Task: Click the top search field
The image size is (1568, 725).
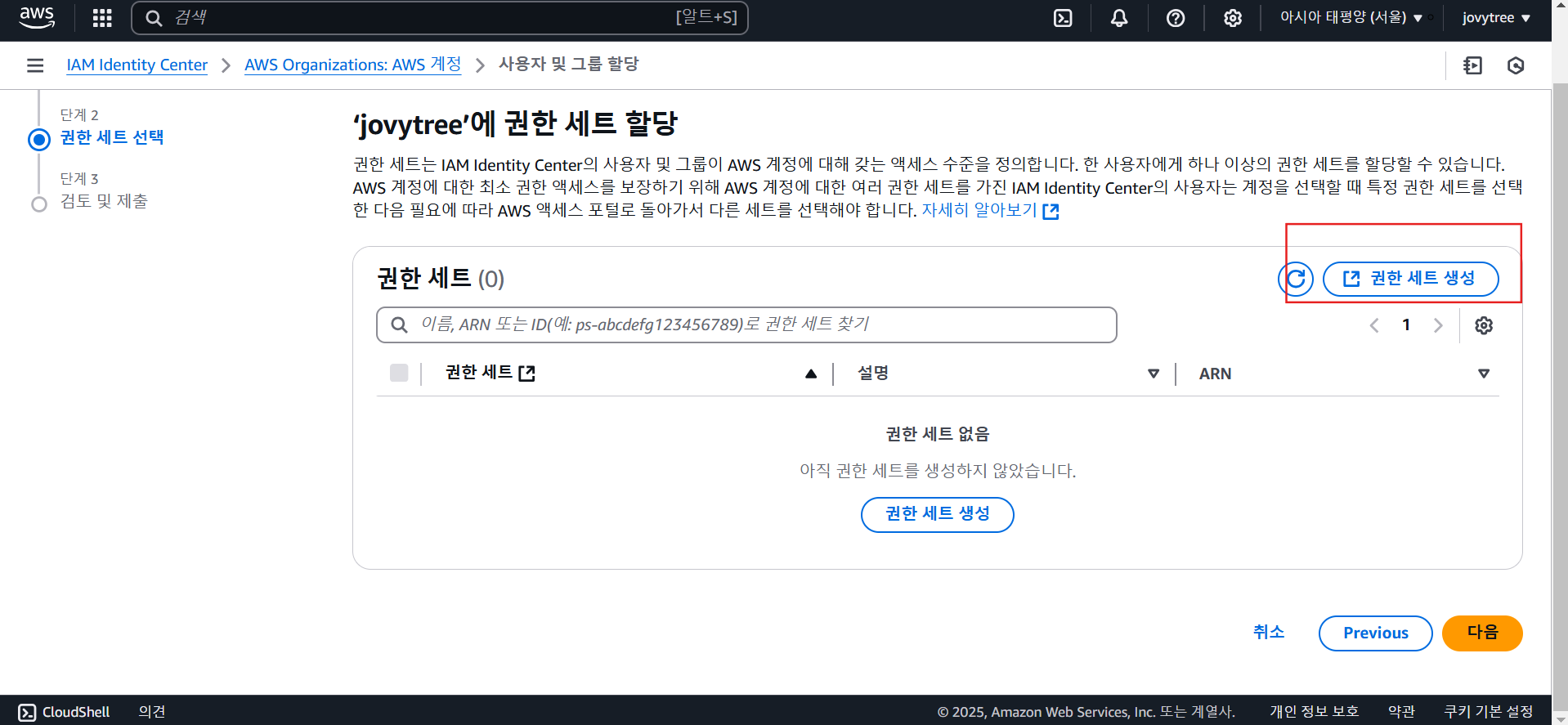Action: coord(440,18)
